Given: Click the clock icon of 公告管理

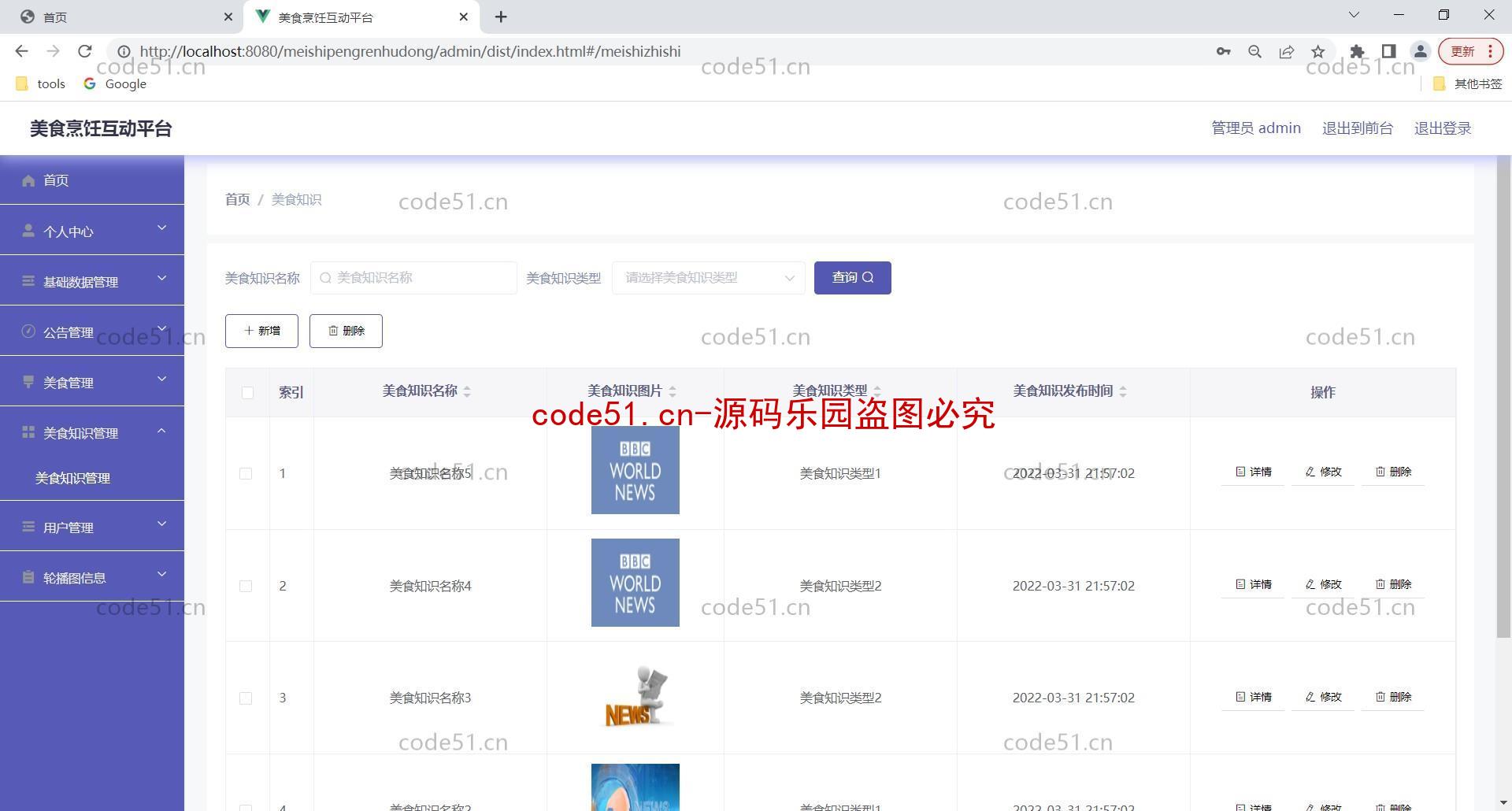Looking at the screenshot, I should (28, 331).
